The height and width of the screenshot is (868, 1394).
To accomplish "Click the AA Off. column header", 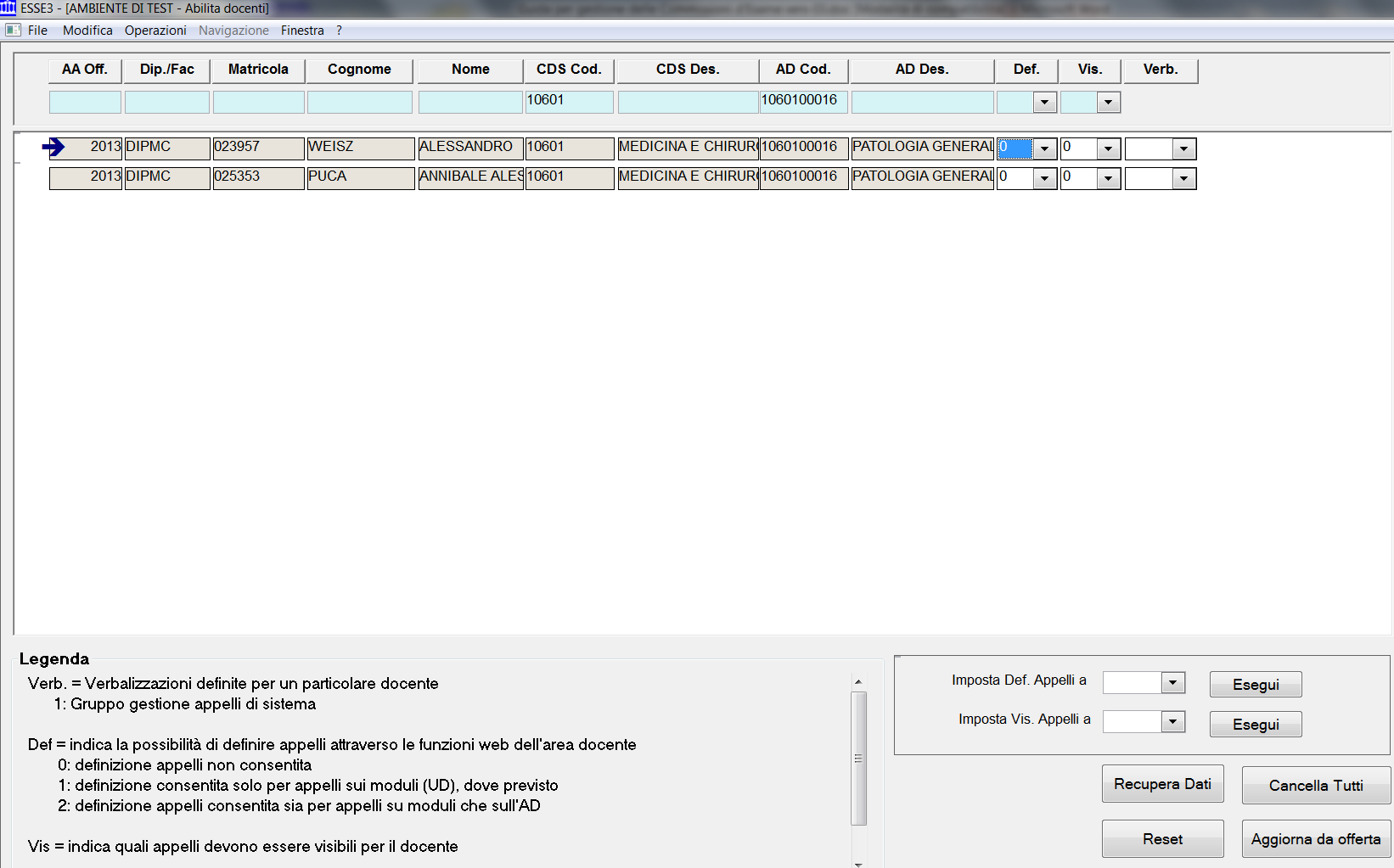I will tap(85, 70).
